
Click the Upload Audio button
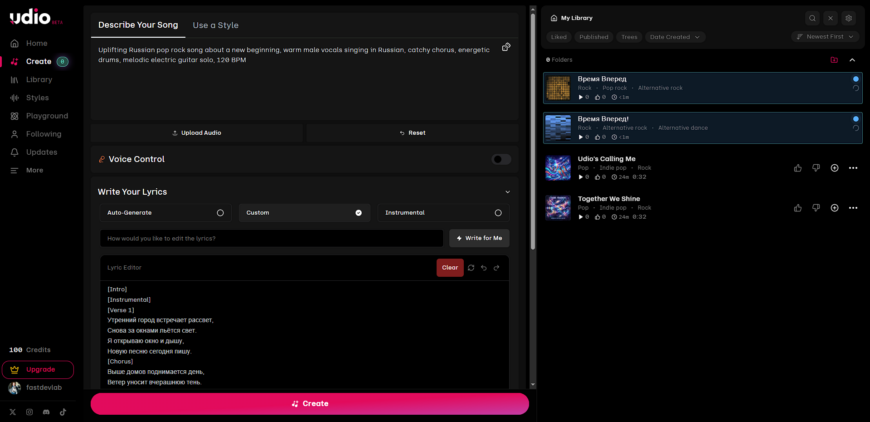197,133
